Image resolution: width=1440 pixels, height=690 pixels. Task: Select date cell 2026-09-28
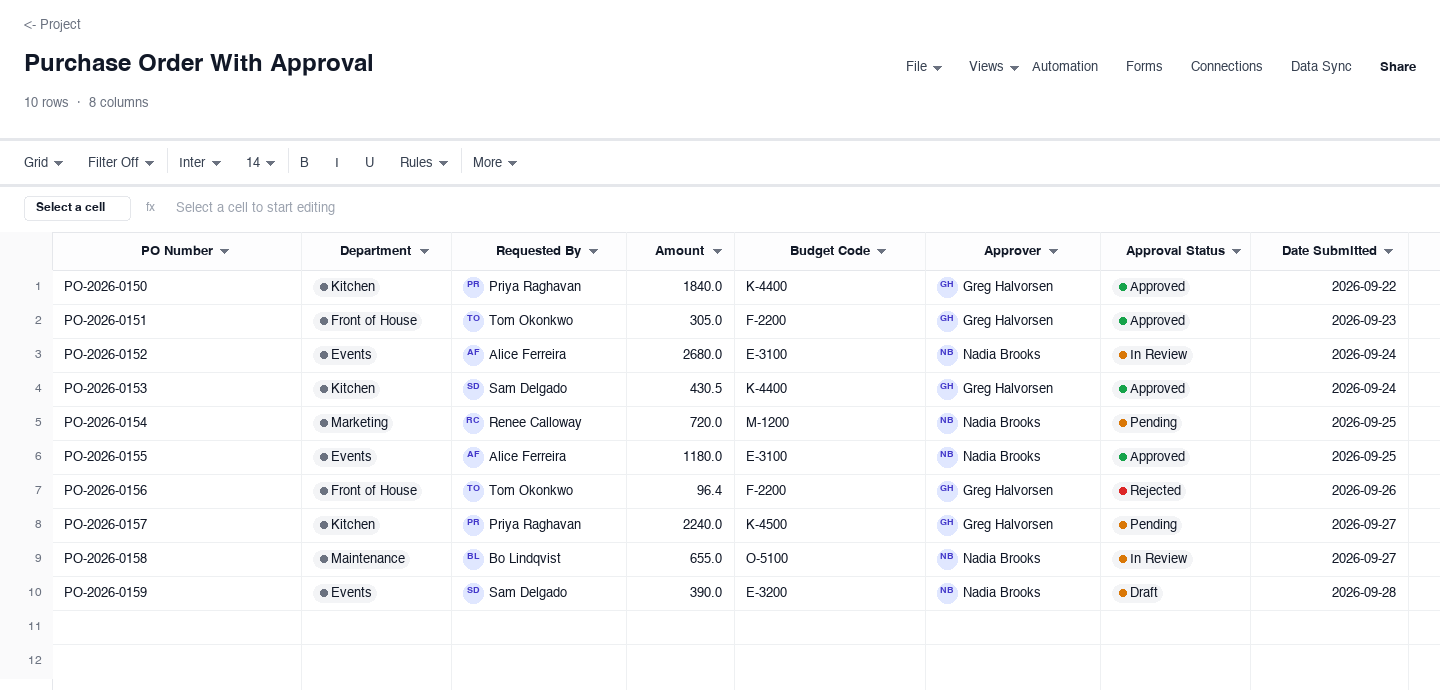(1329, 592)
